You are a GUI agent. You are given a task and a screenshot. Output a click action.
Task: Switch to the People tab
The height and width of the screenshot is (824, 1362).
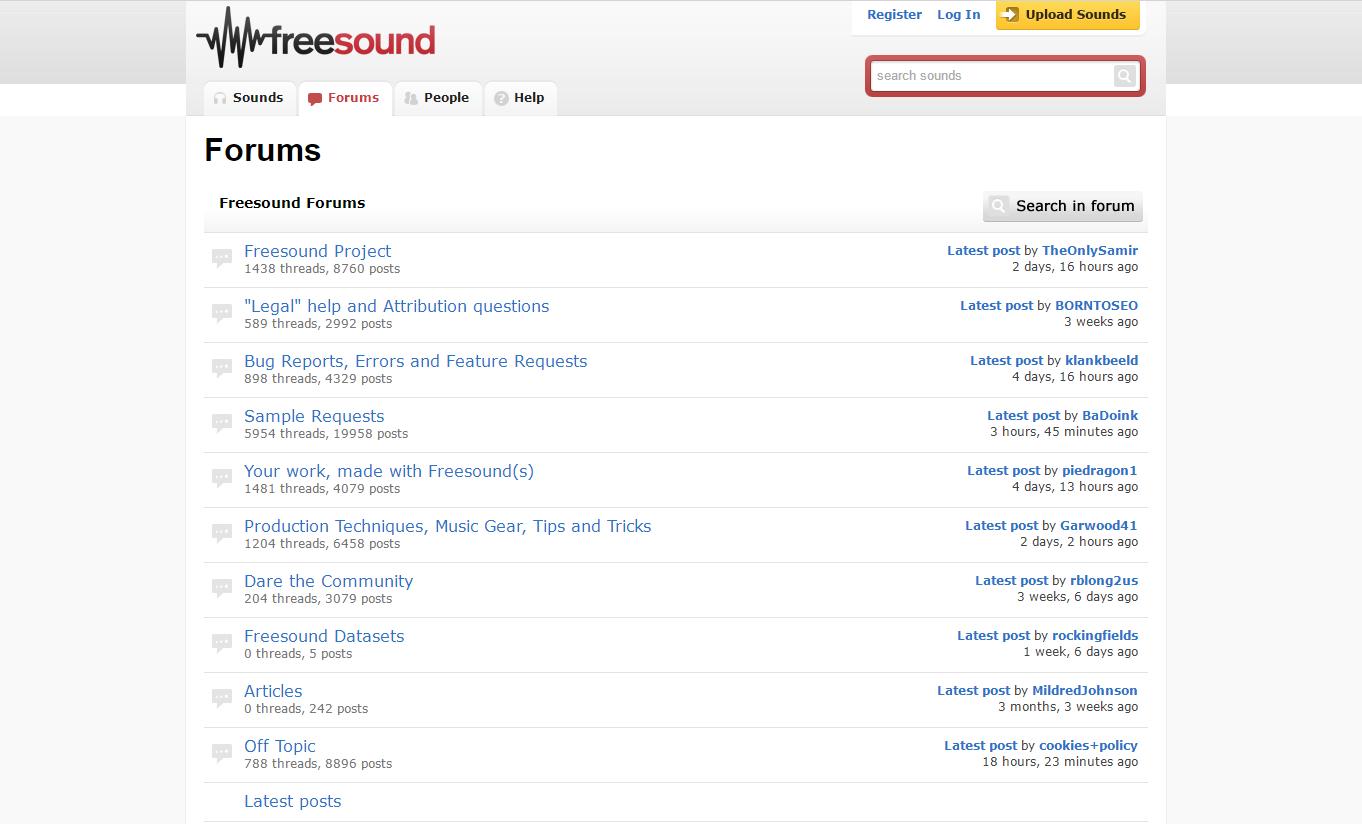(x=437, y=98)
